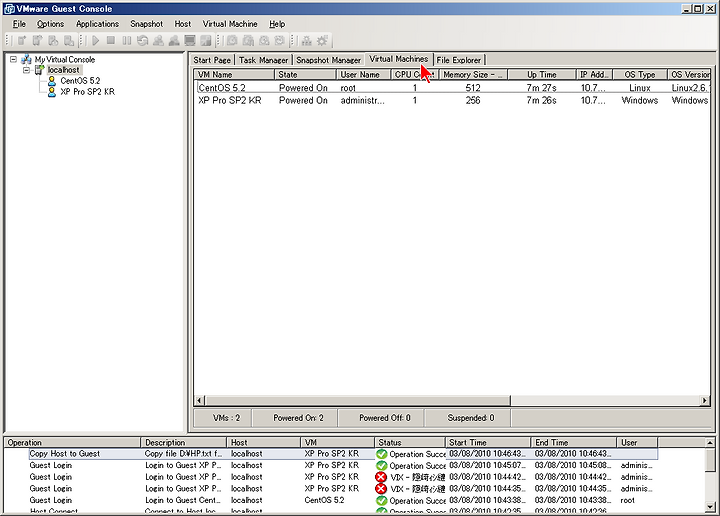Click the Login to Guest Cent.. description
The height and width of the screenshot is (516, 720).
[x=183, y=500]
